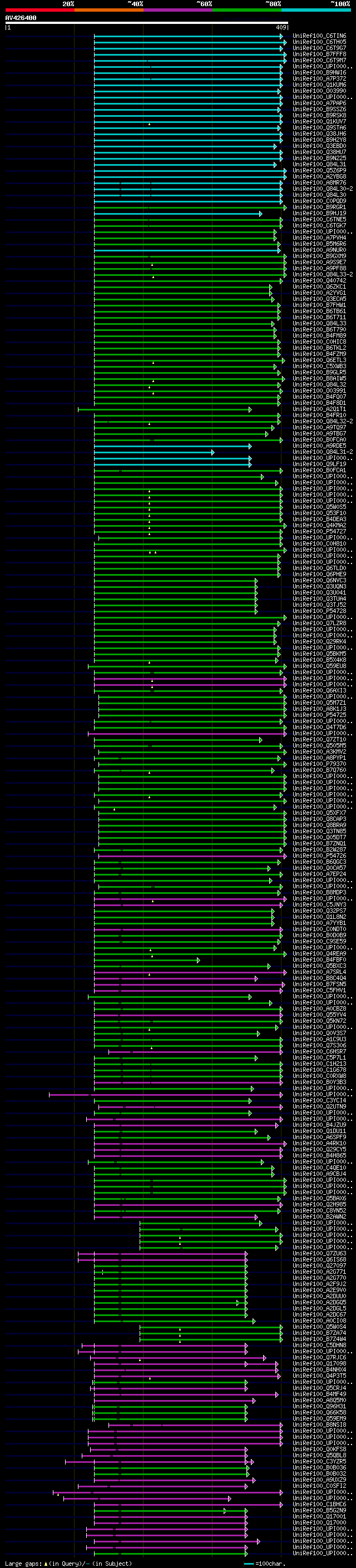Select the UniRef100_Q6NVC3 label

click(x=319, y=581)
